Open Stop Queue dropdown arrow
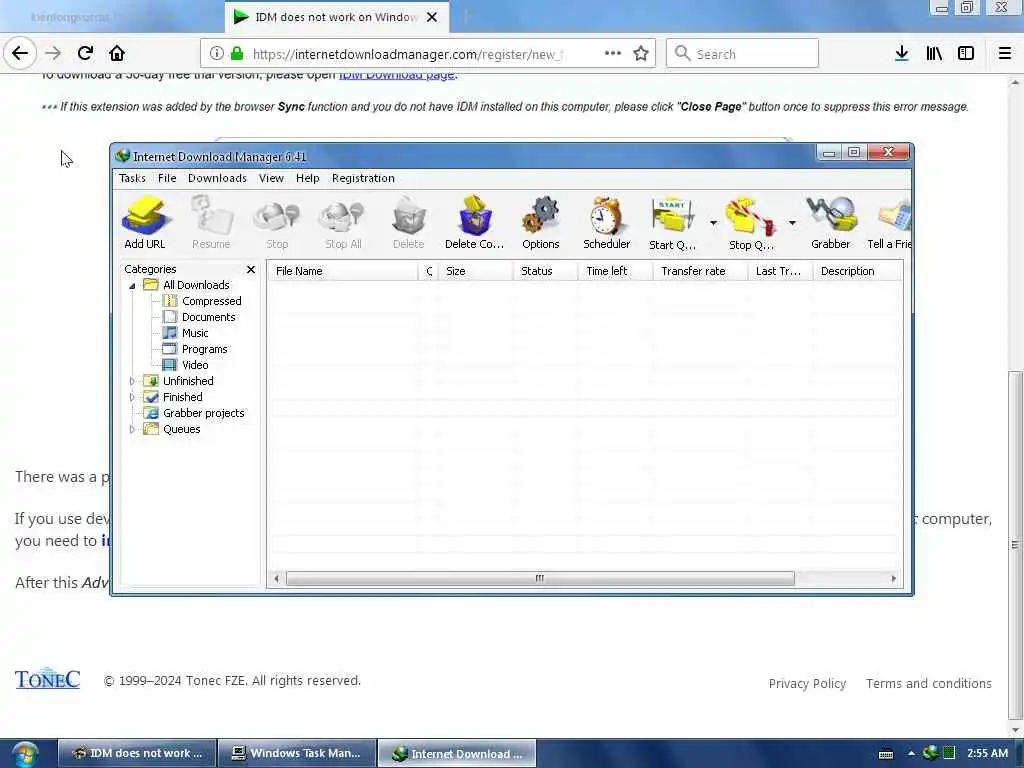The image size is (1024, 768). pyautogui.click(x=792, y=223)
